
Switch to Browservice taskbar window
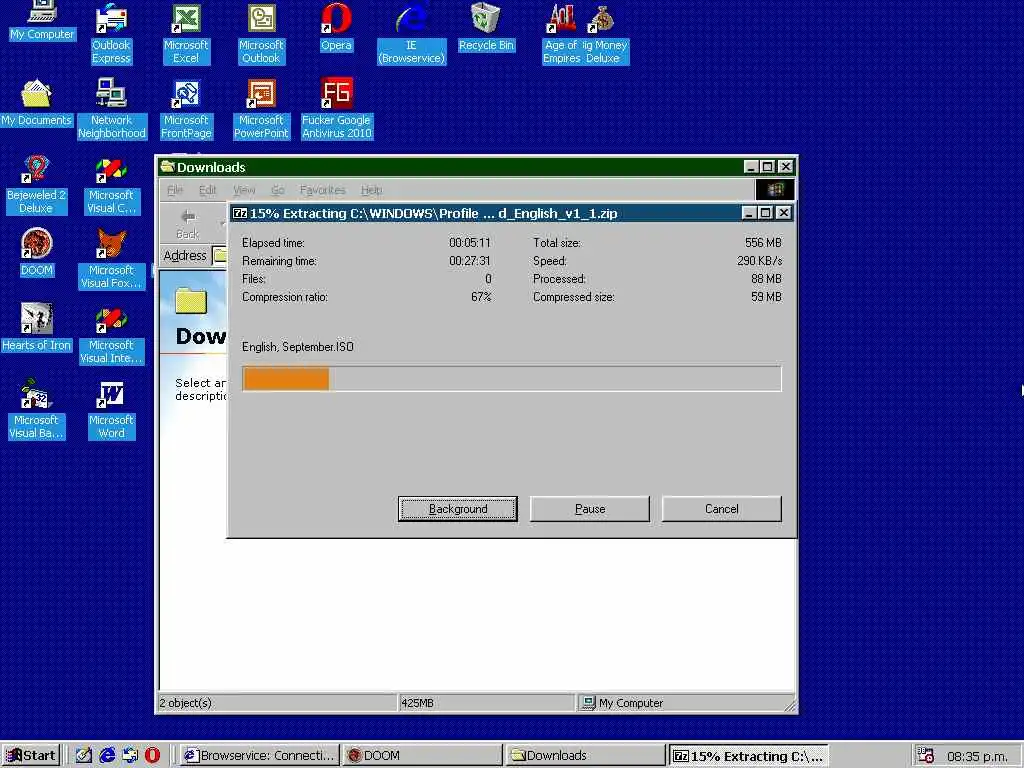(x=259, y=756)
